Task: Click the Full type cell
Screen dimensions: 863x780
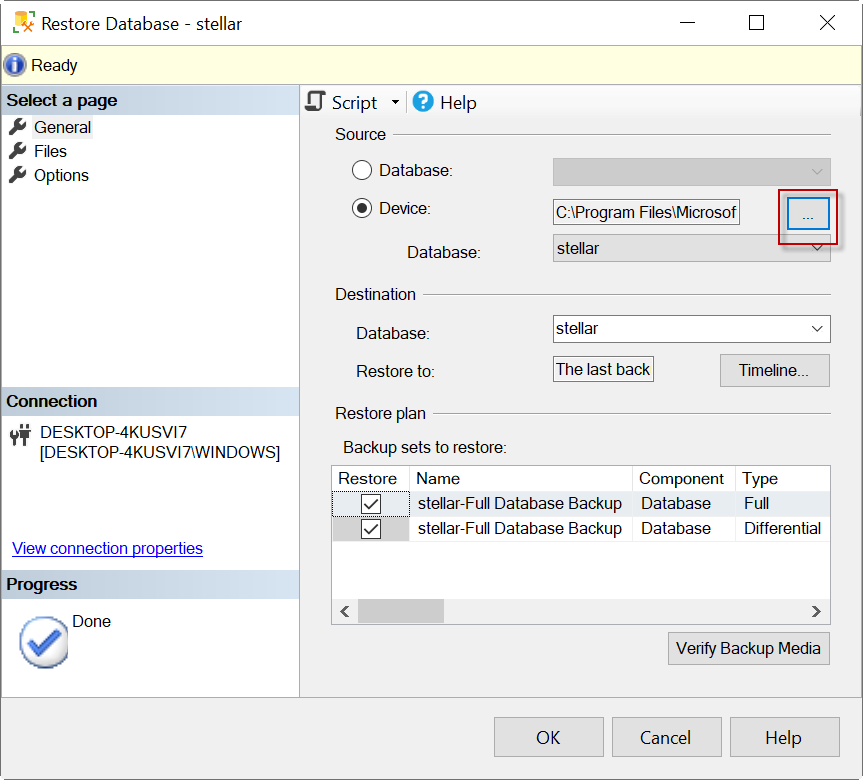Action: click(x=783, y=504)
